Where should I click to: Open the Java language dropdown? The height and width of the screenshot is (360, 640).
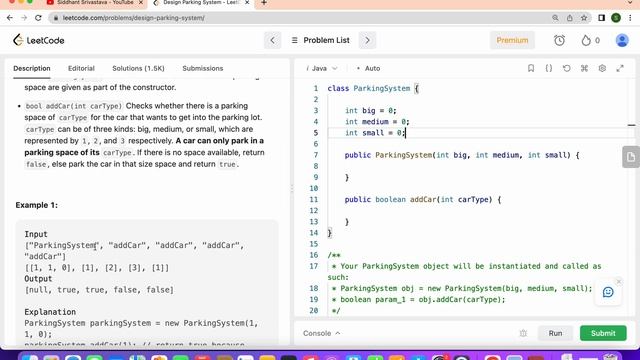(x=322, y=68)
